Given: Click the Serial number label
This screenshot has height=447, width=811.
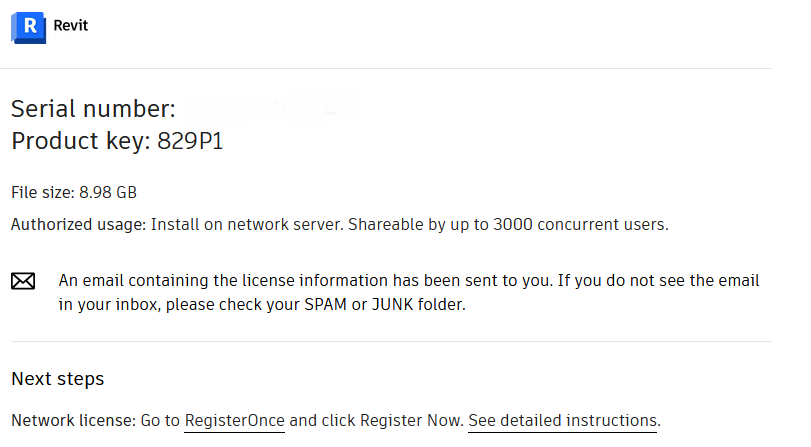Looking at the screenshot, I should pyautogui.click(x=93, y=109).
